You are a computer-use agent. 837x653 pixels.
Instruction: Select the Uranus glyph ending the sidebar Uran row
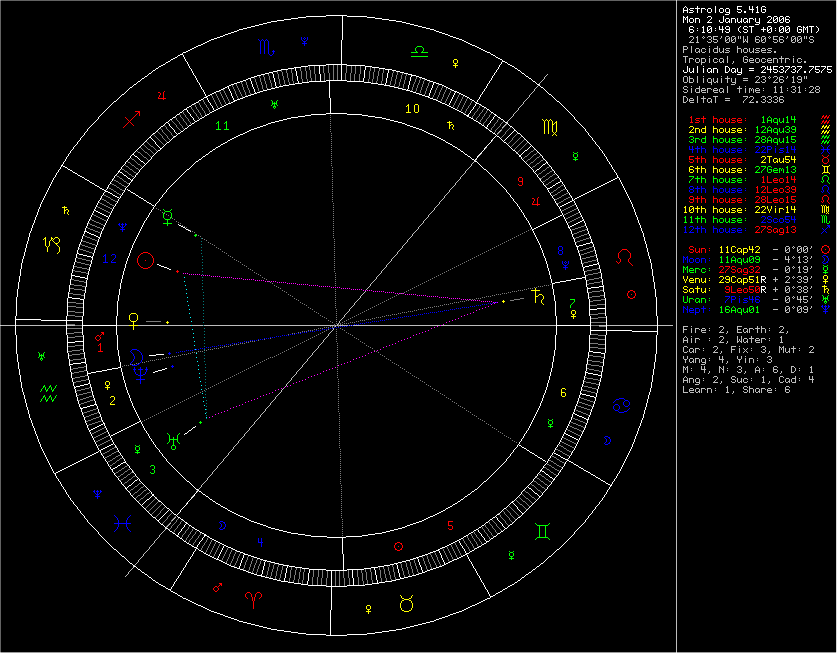click(825, 300)
